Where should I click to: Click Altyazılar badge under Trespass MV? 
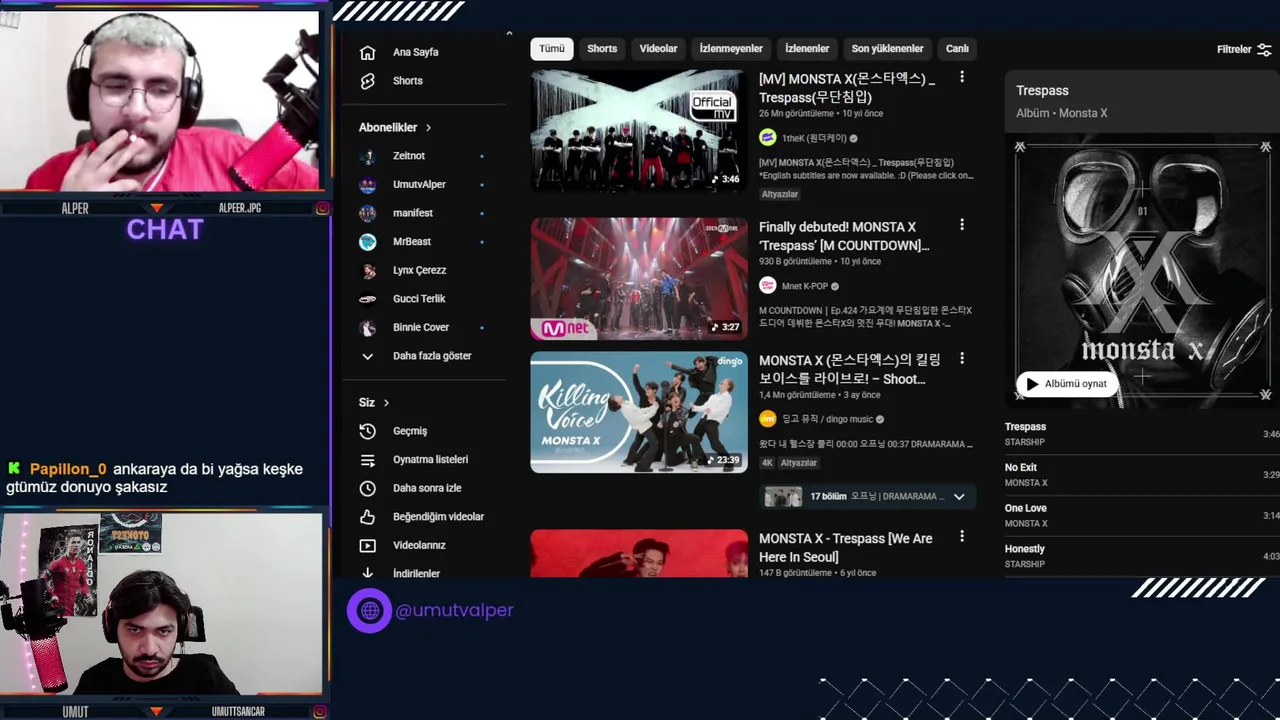point(780,194)
